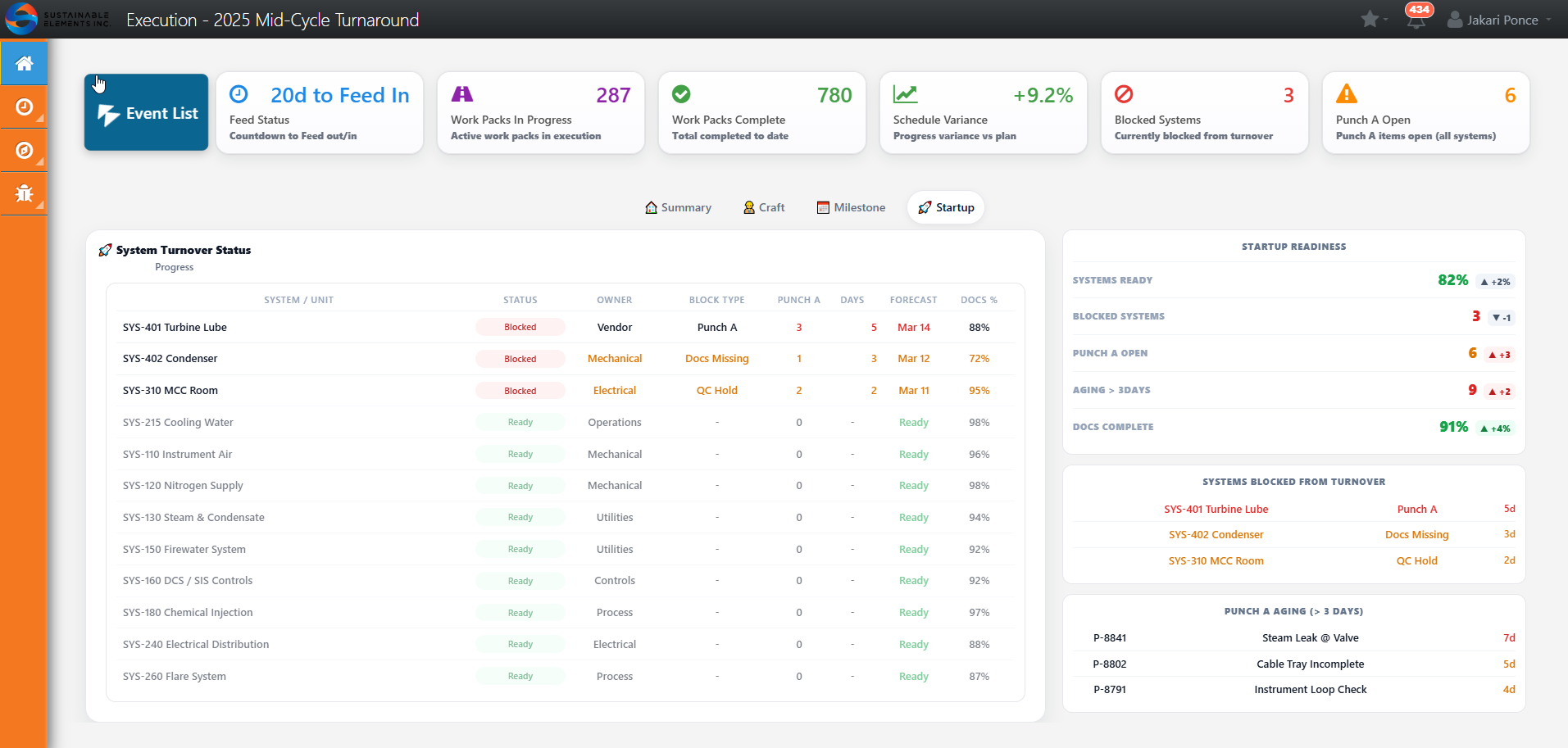Open the home icon in sidebar
The height and width of the screenshot is (748, 1568).
24,63
